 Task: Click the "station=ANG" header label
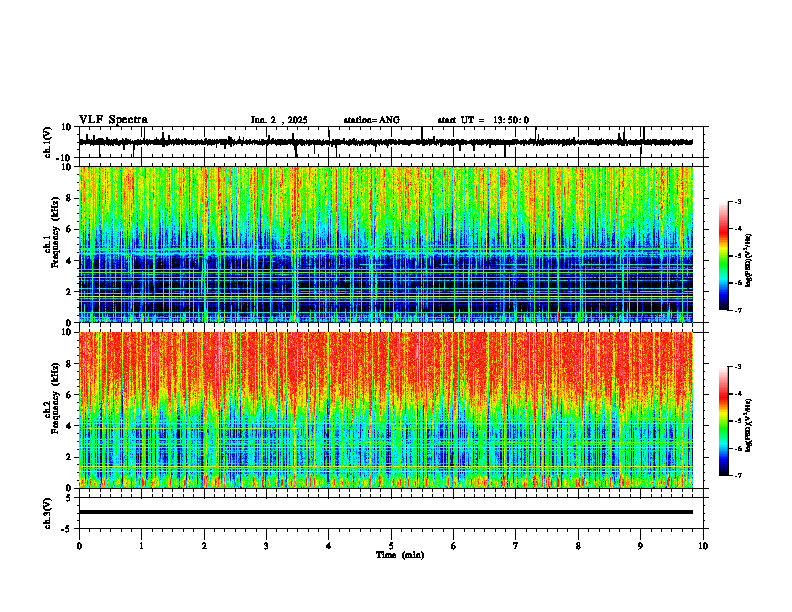pyautogui.click(x=371, y=120)
